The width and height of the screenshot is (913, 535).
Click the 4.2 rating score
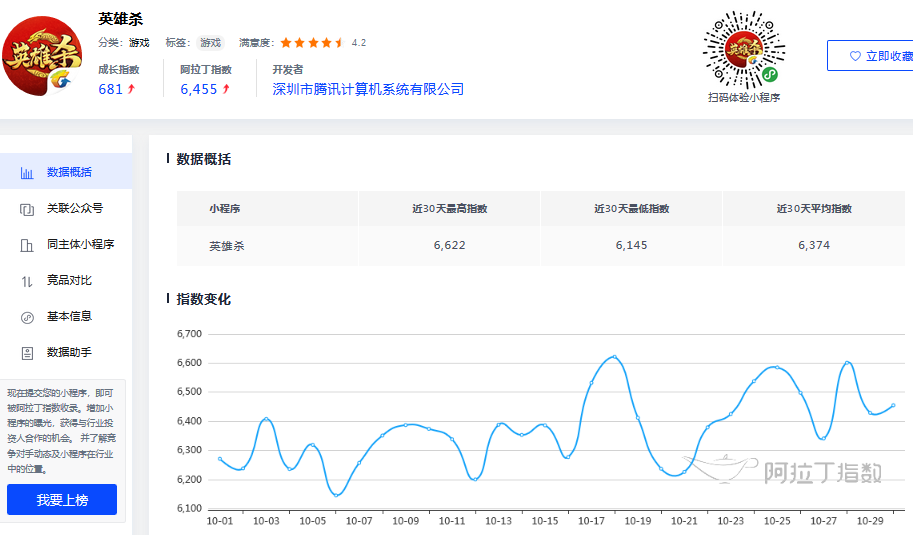point(359,42)
